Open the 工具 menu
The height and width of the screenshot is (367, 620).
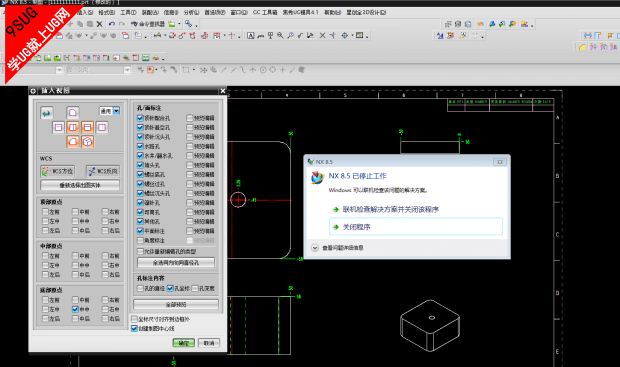tap(128, 12)
